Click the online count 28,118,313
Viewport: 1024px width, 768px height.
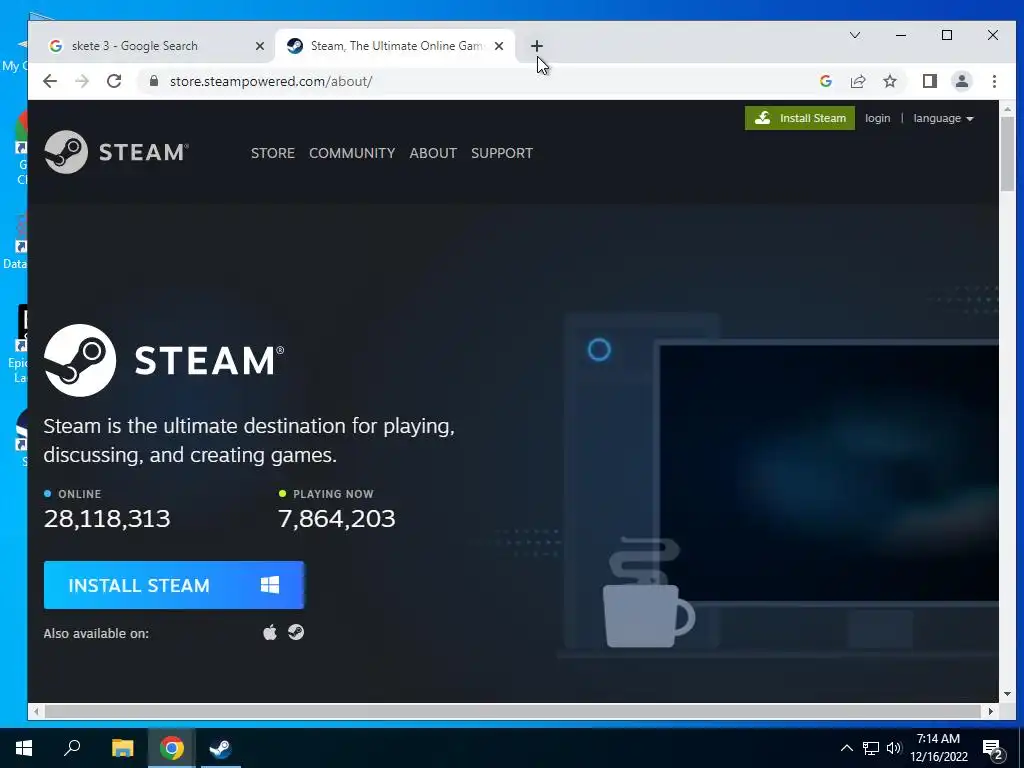click(107, 519)
